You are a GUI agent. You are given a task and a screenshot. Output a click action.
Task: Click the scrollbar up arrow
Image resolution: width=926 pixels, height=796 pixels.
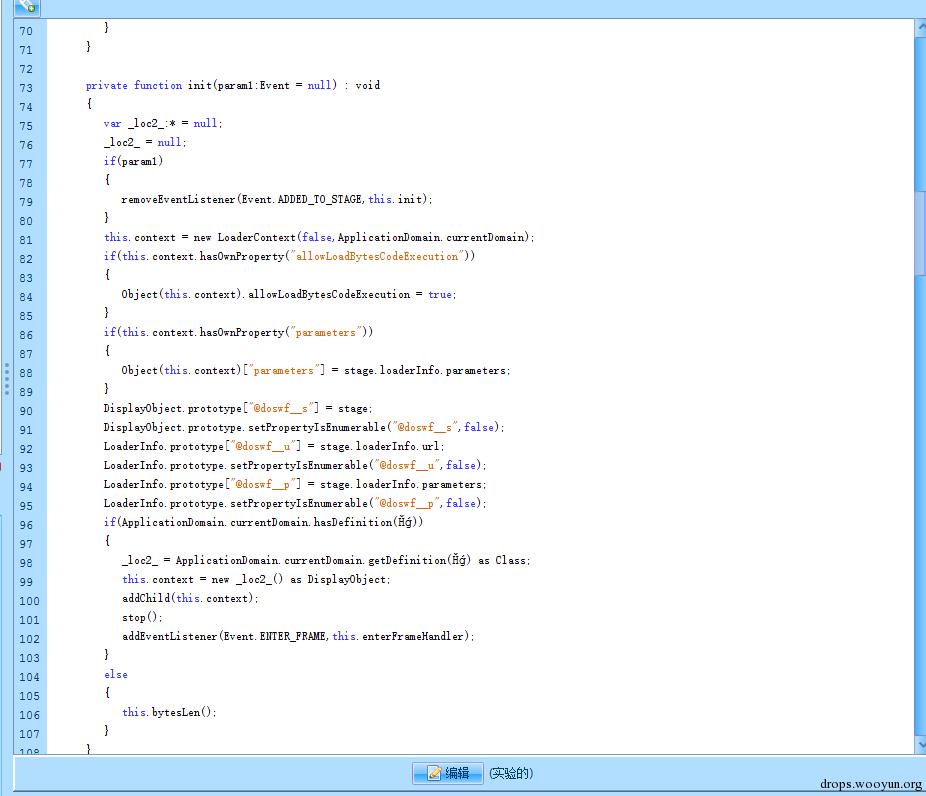920,28
